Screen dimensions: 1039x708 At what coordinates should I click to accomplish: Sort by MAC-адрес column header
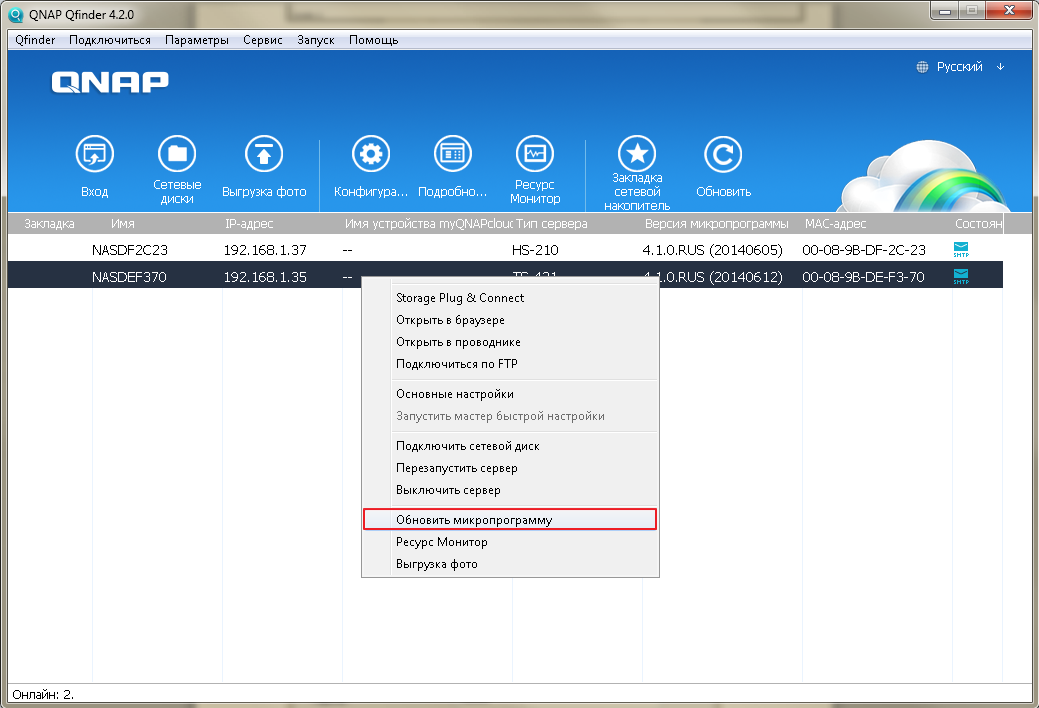coord(836,224)
